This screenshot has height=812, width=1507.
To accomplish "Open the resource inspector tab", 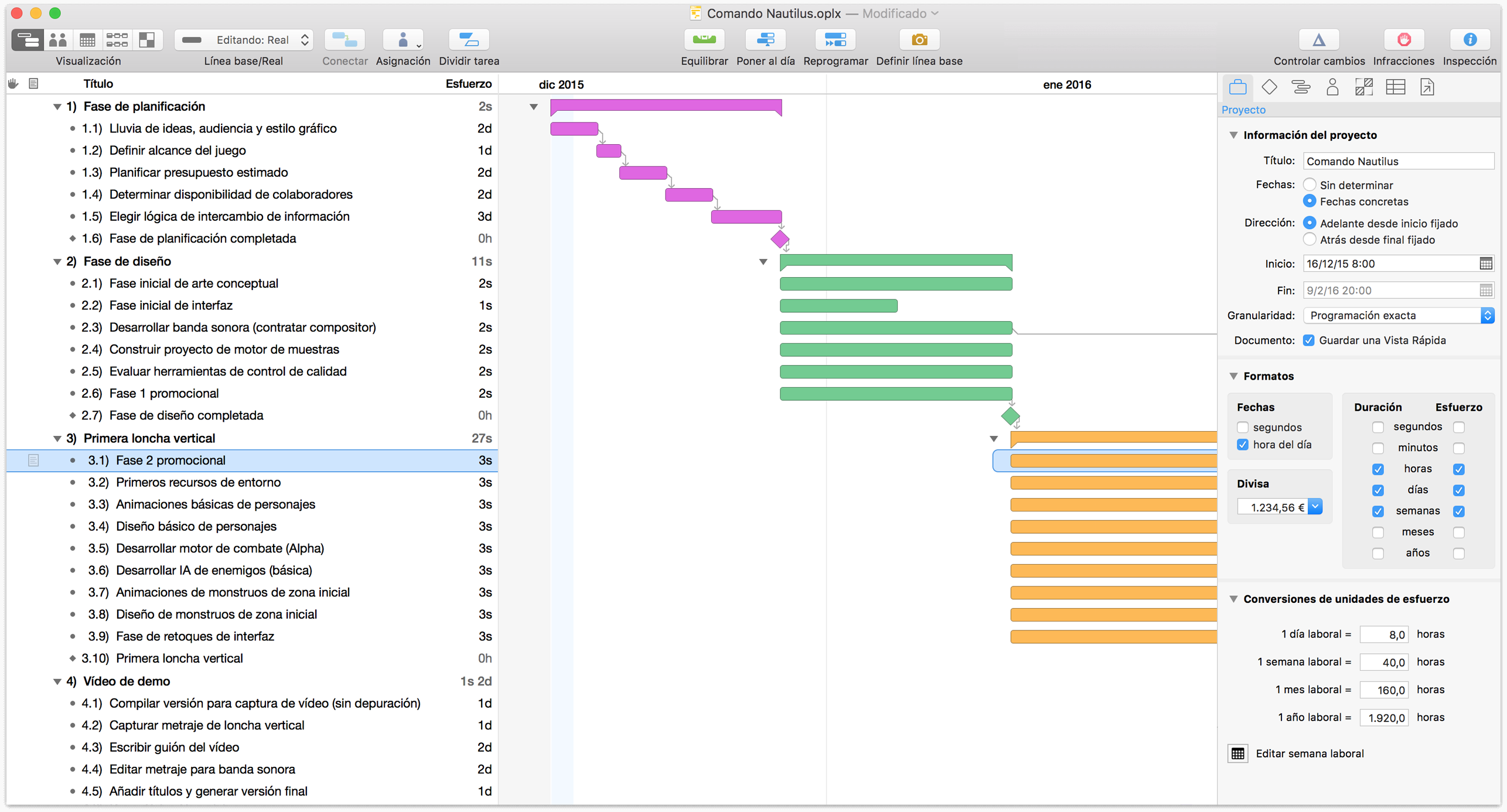I will (x=1332, y=87).
